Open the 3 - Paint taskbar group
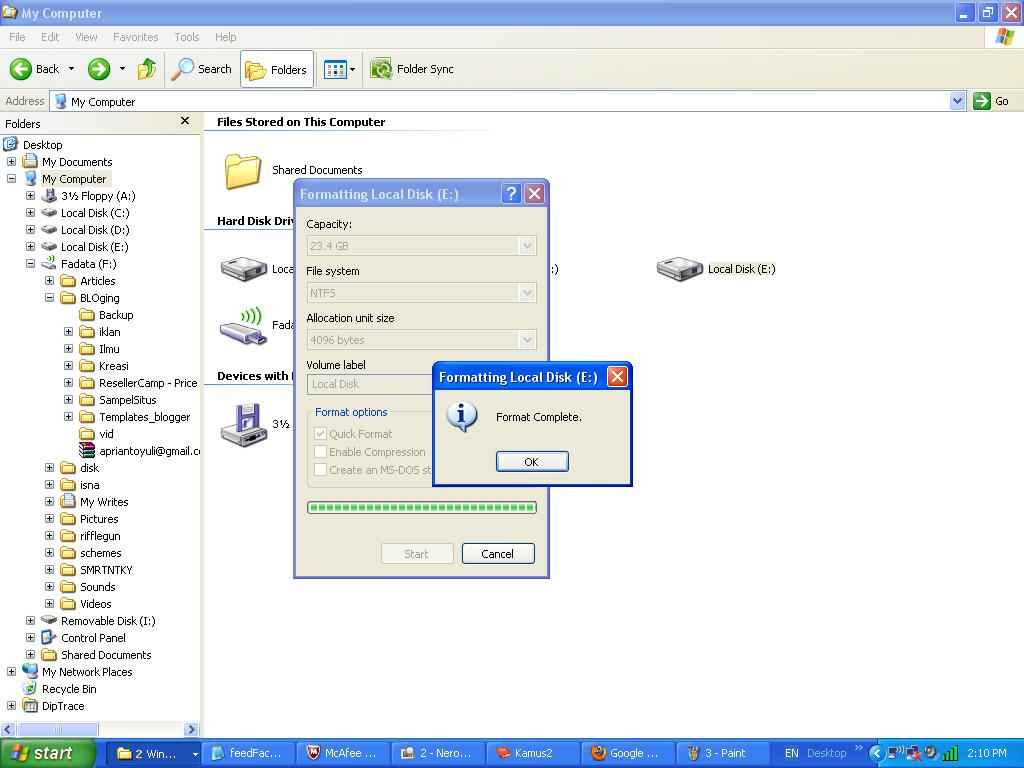Screen dimensions: 1024x768 click(x=724, y=753)
